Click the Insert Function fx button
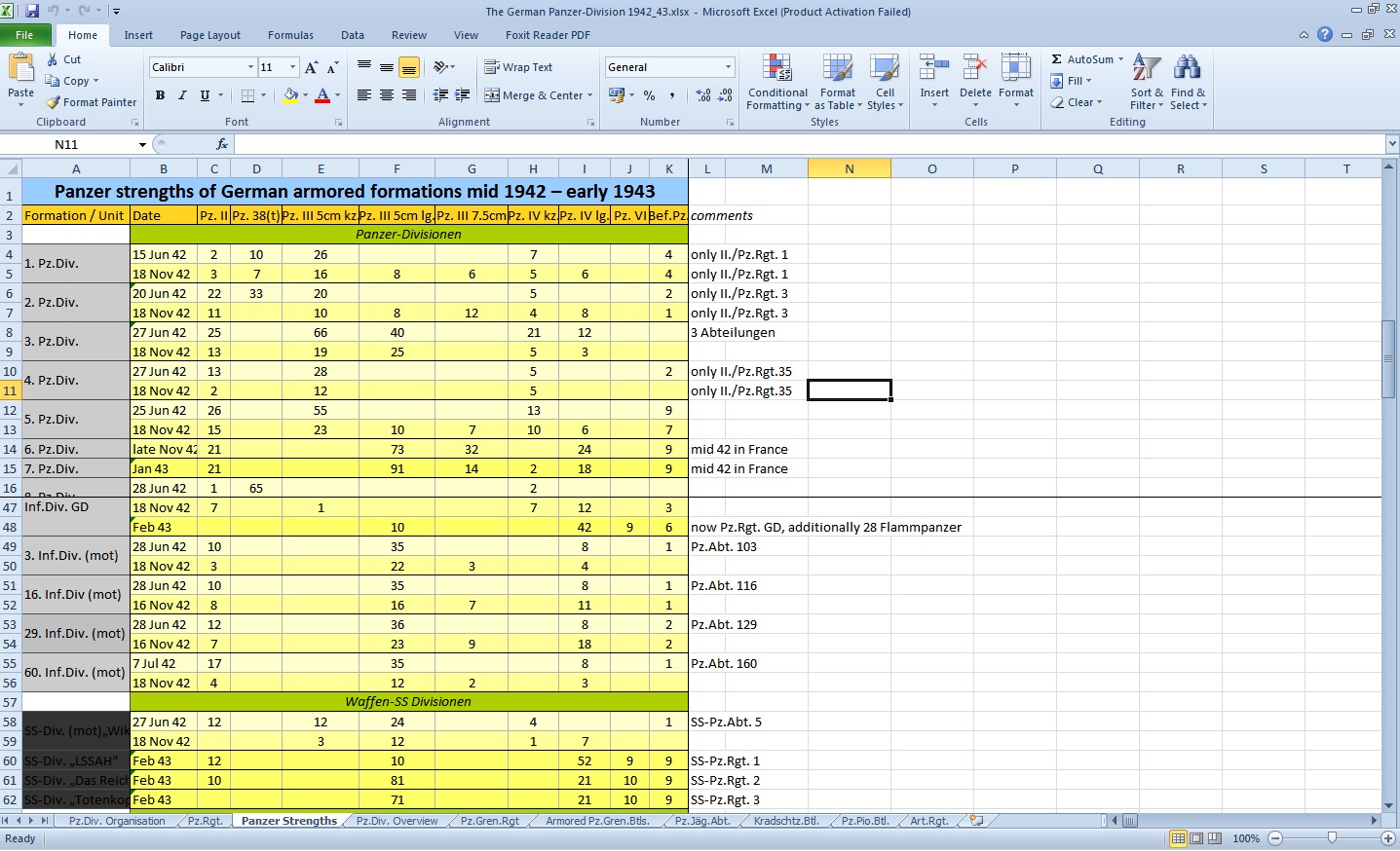This screenshot has height=852, width=1400. point(222,144)
